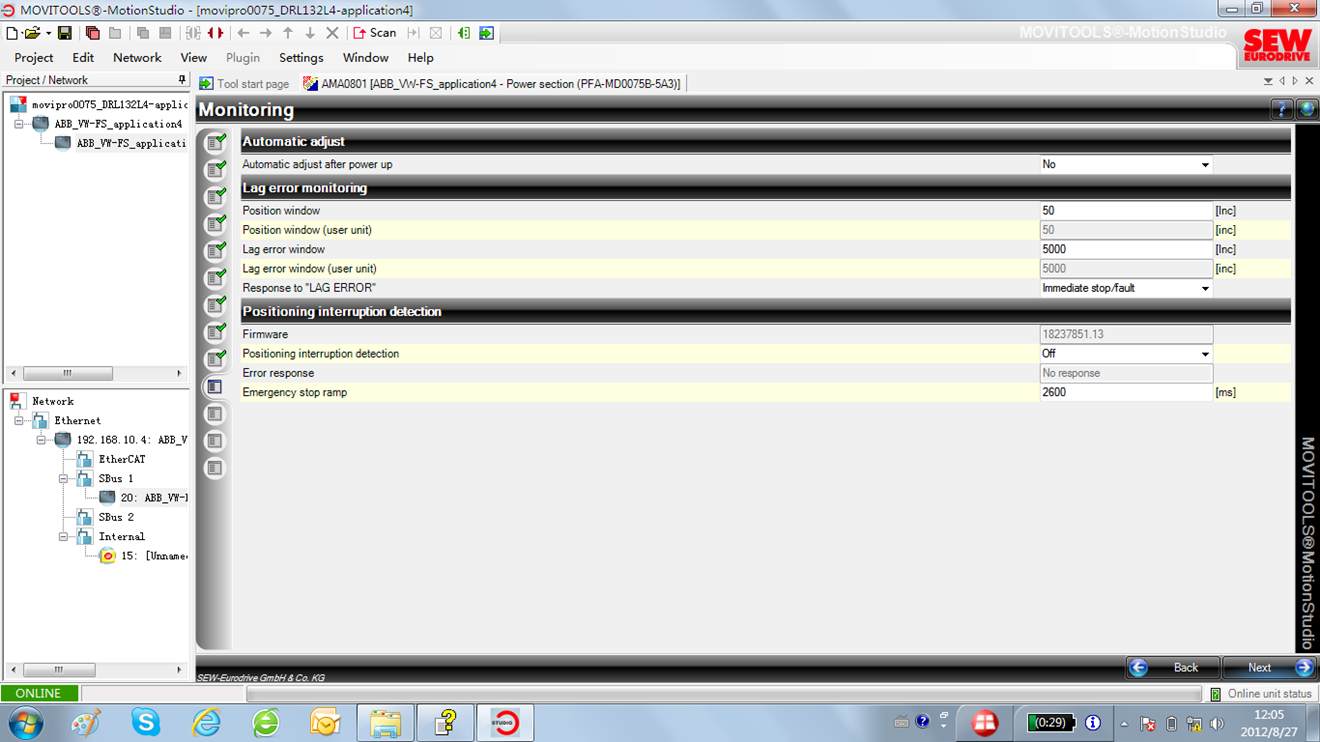Click the Back button
Viewport: 1320px width, 742px height.
pos(1174,668)
